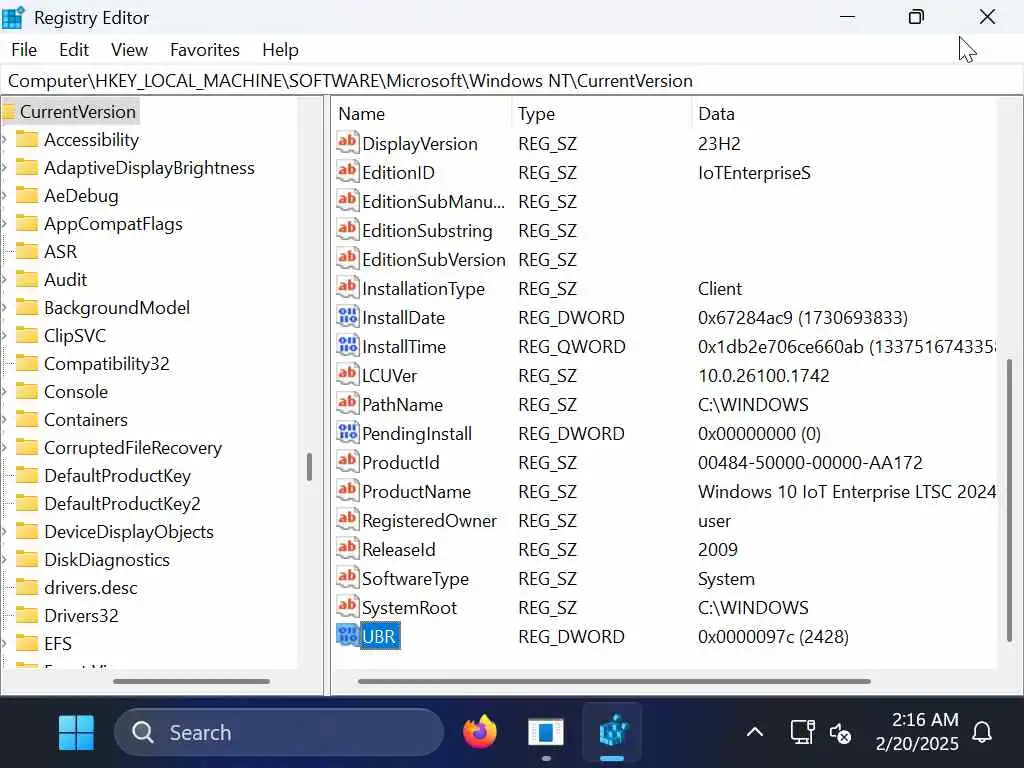Select the DiskDiagnostics key
Image resolution: width=1024 pixels, height=768 pixels.
(x=107, y=560)
